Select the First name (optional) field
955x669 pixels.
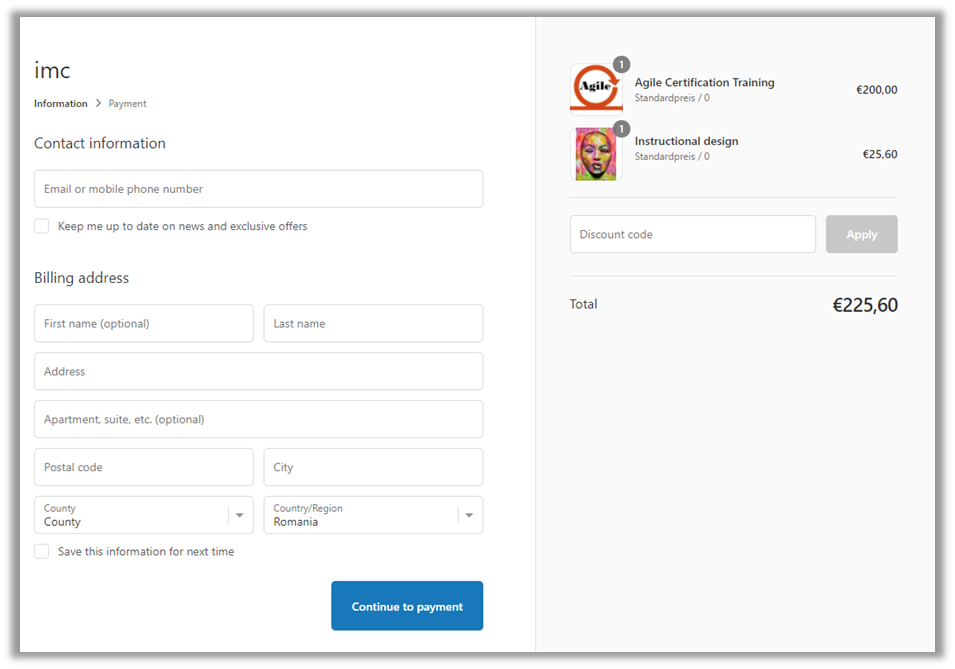pyautogui.click(x=143, y=324)
